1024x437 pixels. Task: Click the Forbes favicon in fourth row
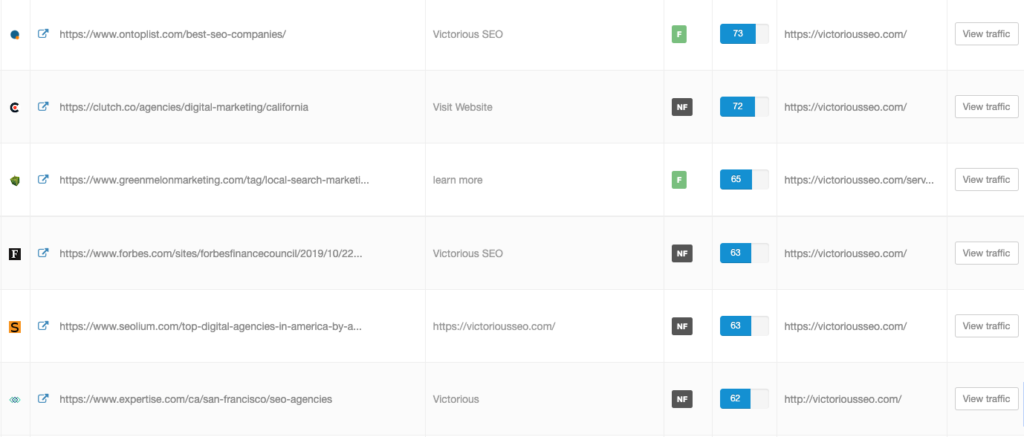coord(14,254)
